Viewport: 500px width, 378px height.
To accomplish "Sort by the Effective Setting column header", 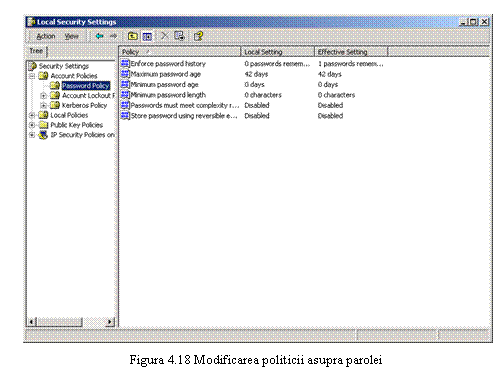I will click(351, 52).
